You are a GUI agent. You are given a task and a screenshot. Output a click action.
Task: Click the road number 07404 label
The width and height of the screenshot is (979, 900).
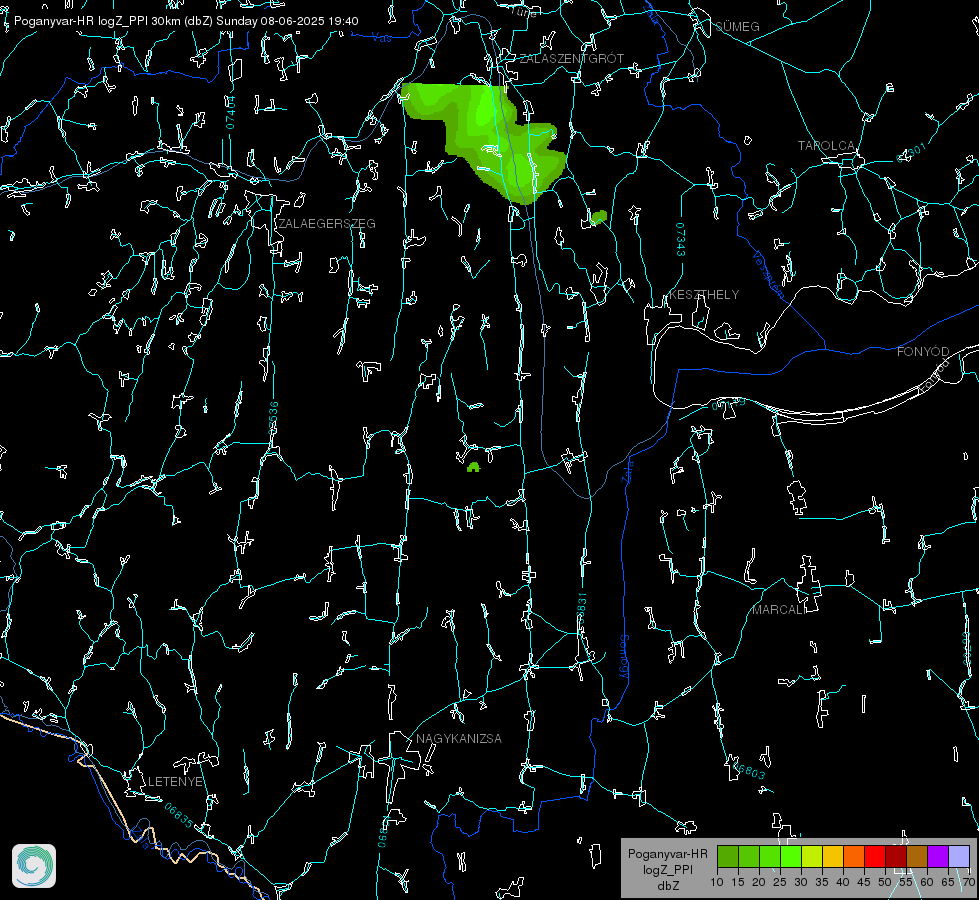(230, 112)
